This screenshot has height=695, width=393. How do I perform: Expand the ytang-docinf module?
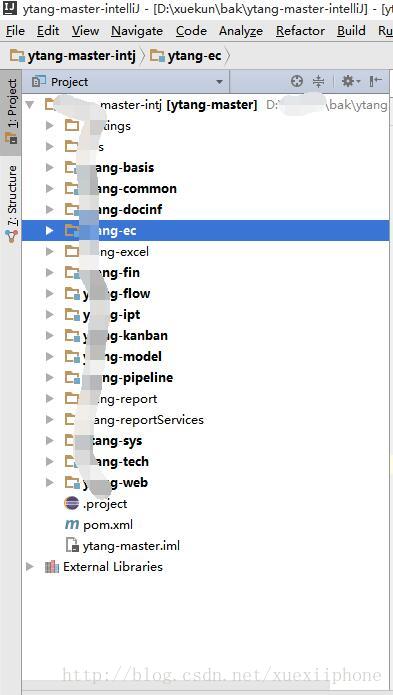[x=50, y=210]
